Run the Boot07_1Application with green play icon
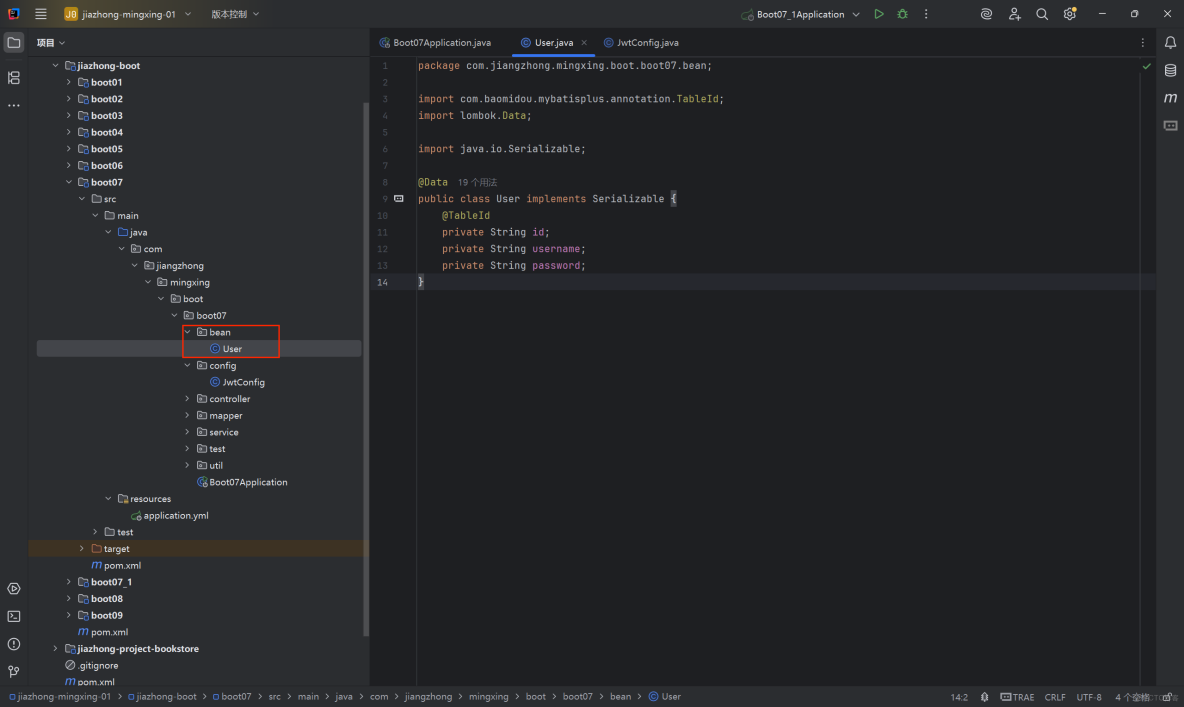This screenshot has width=1184, height=707. pyautogui.click(x=878, y=14)
